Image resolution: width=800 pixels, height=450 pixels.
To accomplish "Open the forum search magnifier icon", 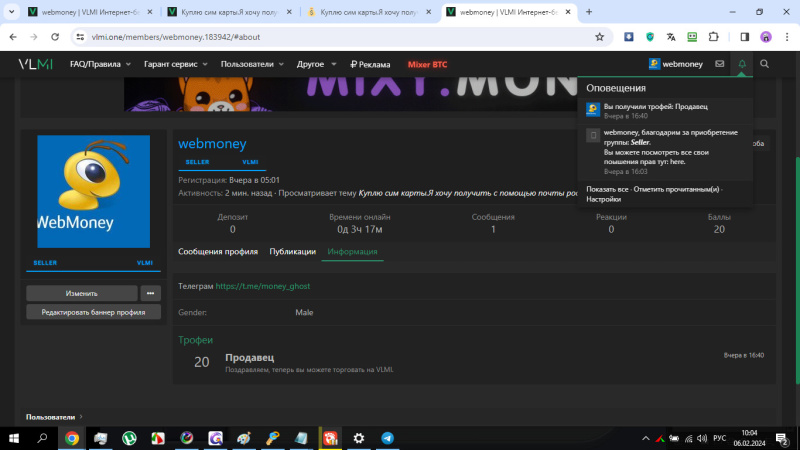I will 764,64.
